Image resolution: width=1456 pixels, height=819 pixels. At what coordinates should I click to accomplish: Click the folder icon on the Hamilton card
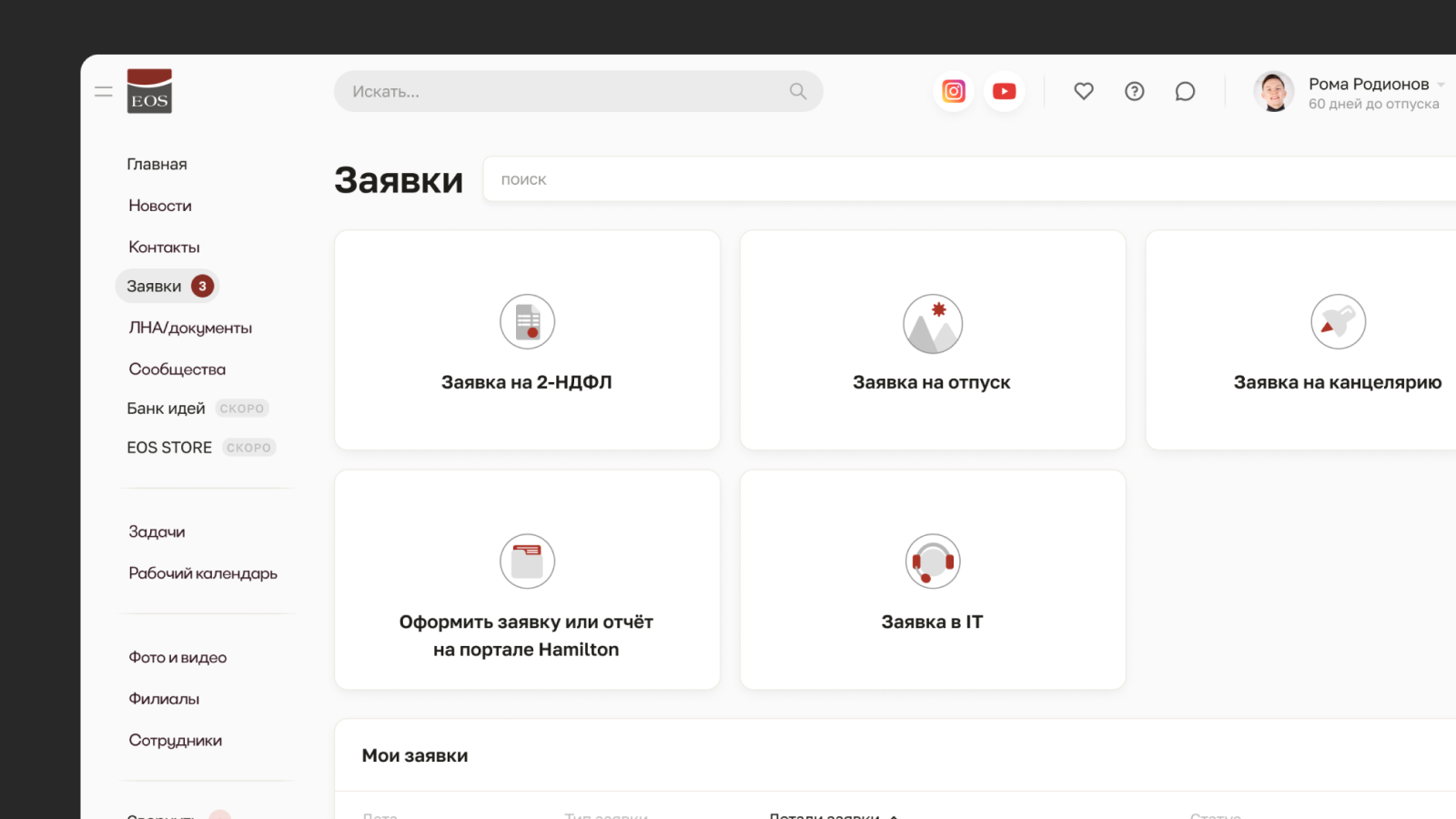pos(527,561)
